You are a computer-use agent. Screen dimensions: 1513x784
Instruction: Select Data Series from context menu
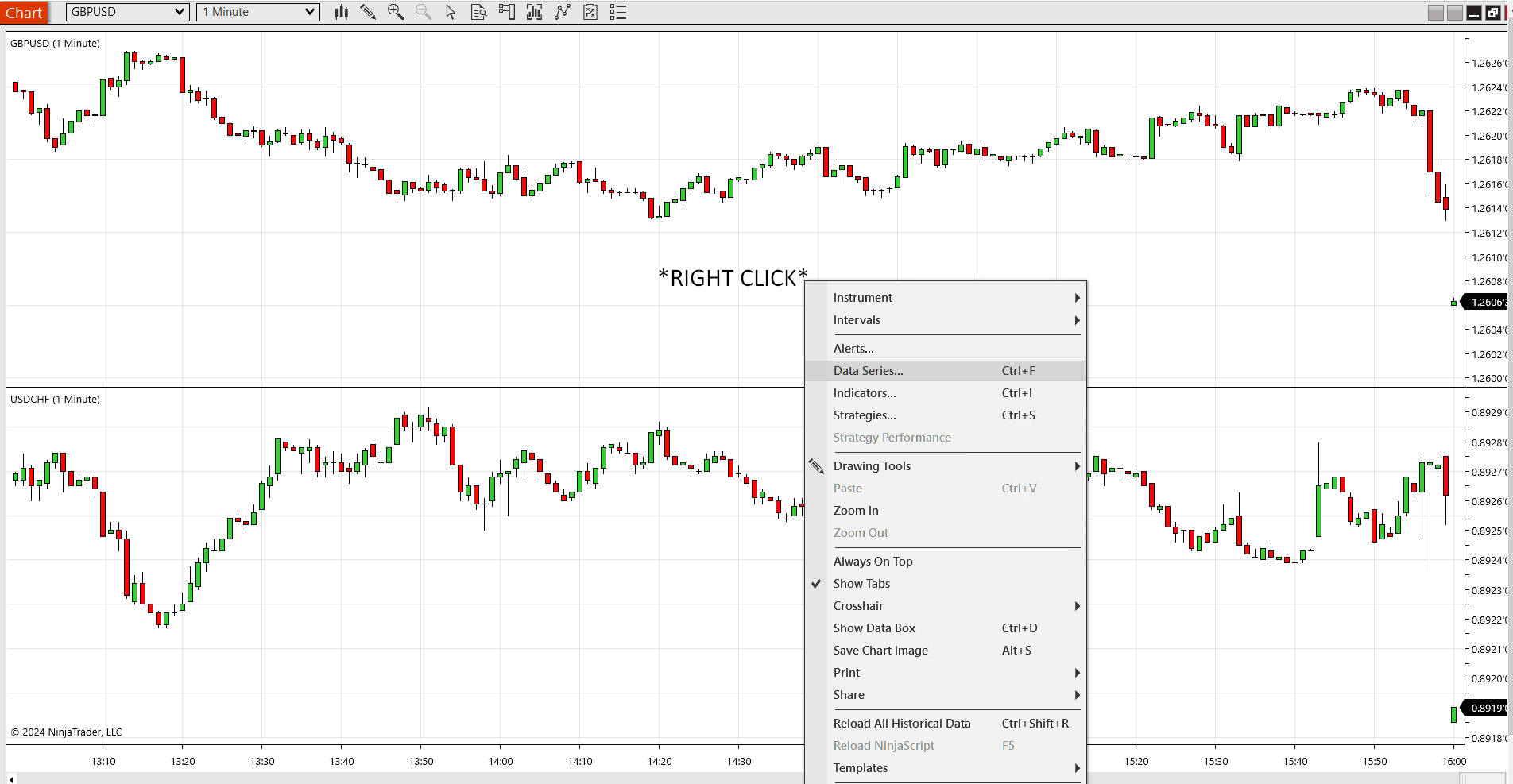(x=868, y=371)
